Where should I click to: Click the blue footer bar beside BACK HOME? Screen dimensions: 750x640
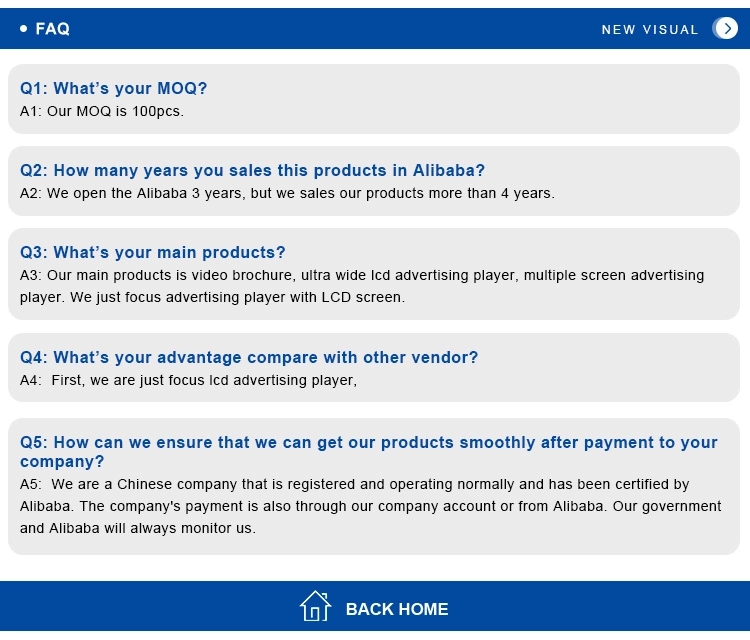click(x=598, y=606)
